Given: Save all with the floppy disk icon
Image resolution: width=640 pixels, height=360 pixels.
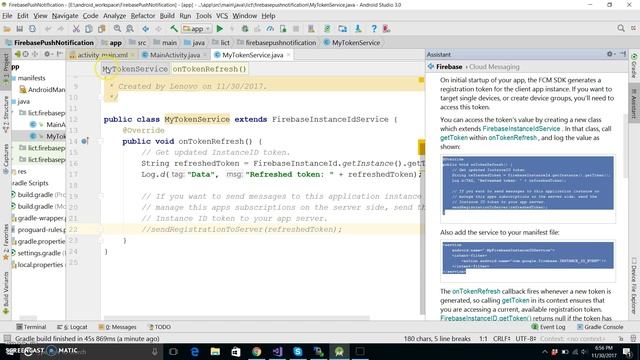Looking at the screenshot, I should point(20,29).
